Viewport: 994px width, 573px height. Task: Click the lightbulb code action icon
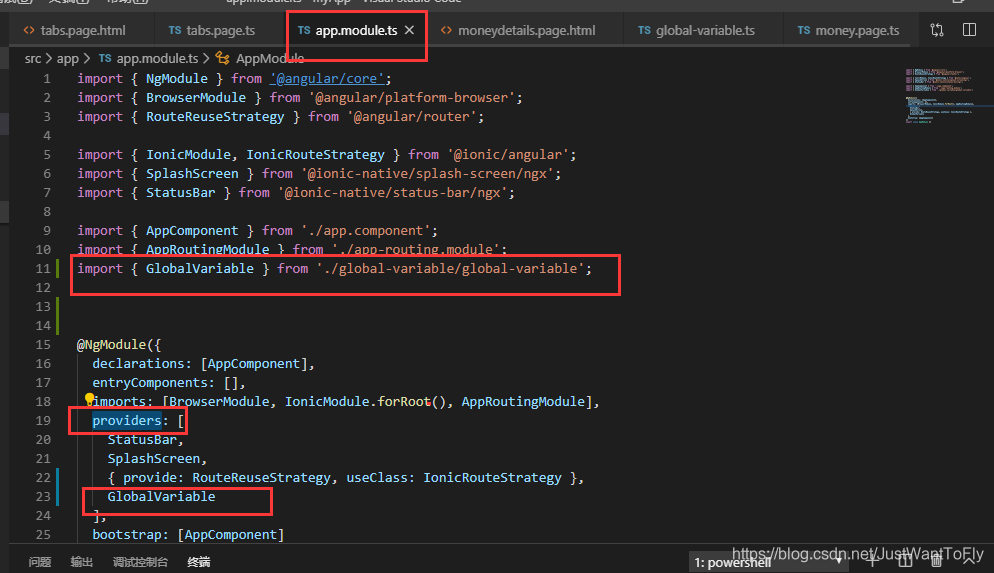tap(89, 399)
